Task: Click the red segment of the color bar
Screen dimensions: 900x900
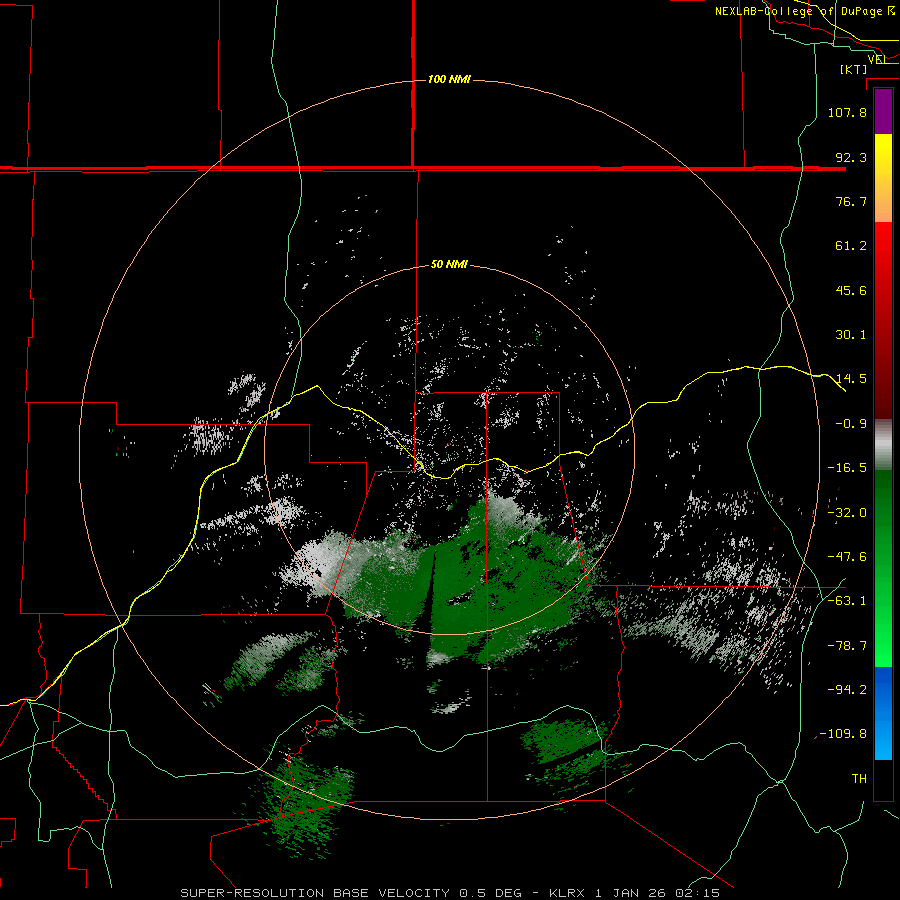Action: pos(883,320)
